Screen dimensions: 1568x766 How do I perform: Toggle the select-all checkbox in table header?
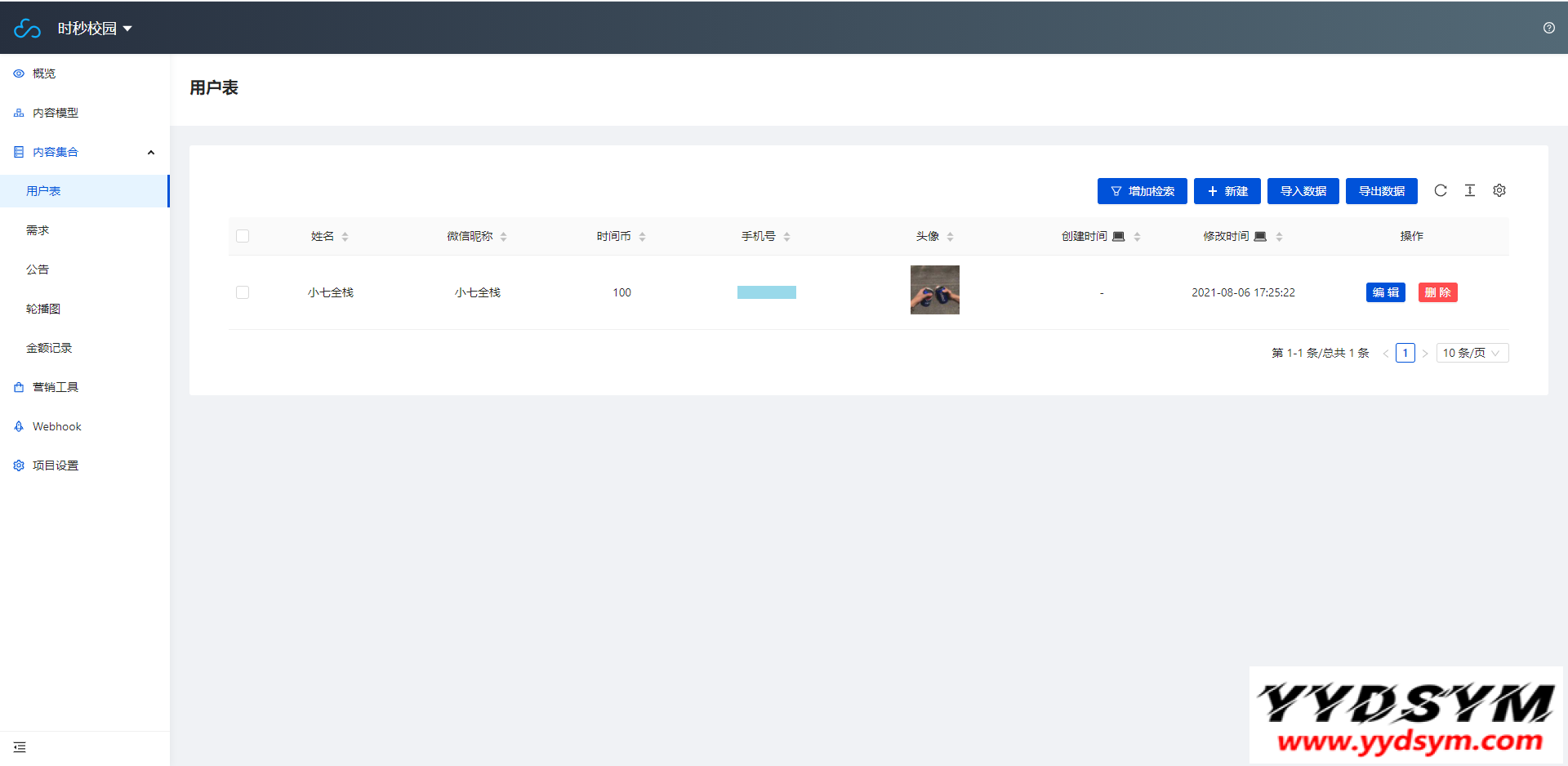(x=243, y=236)
